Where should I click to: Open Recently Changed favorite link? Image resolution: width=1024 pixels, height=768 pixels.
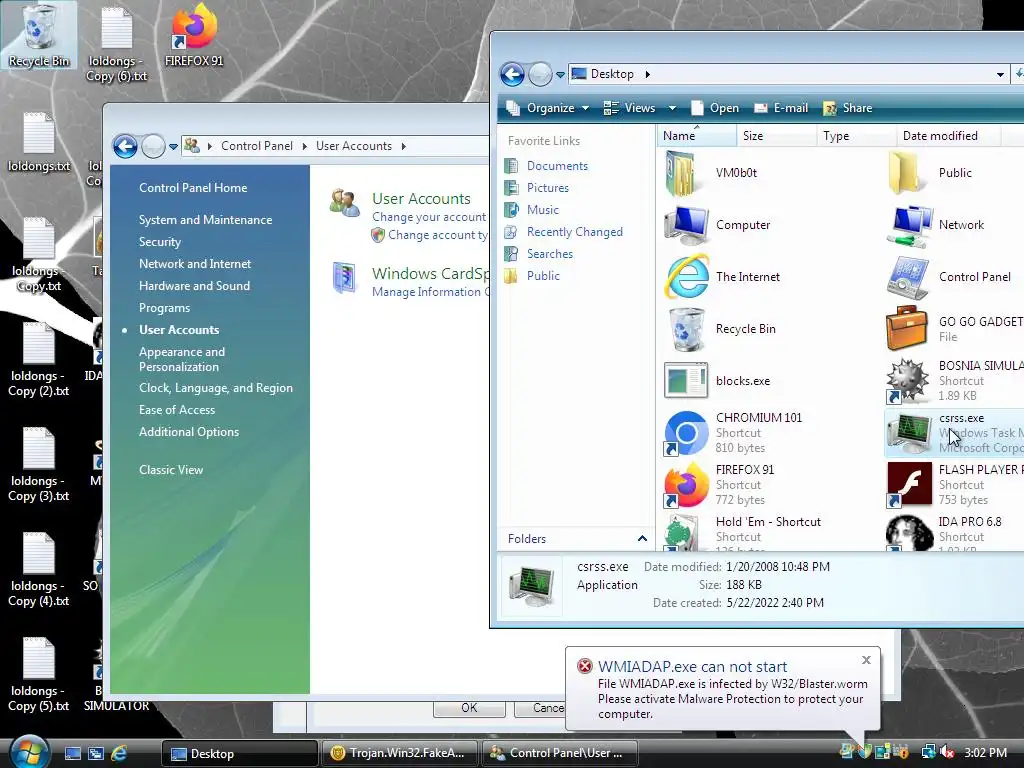tap(575, 232)
